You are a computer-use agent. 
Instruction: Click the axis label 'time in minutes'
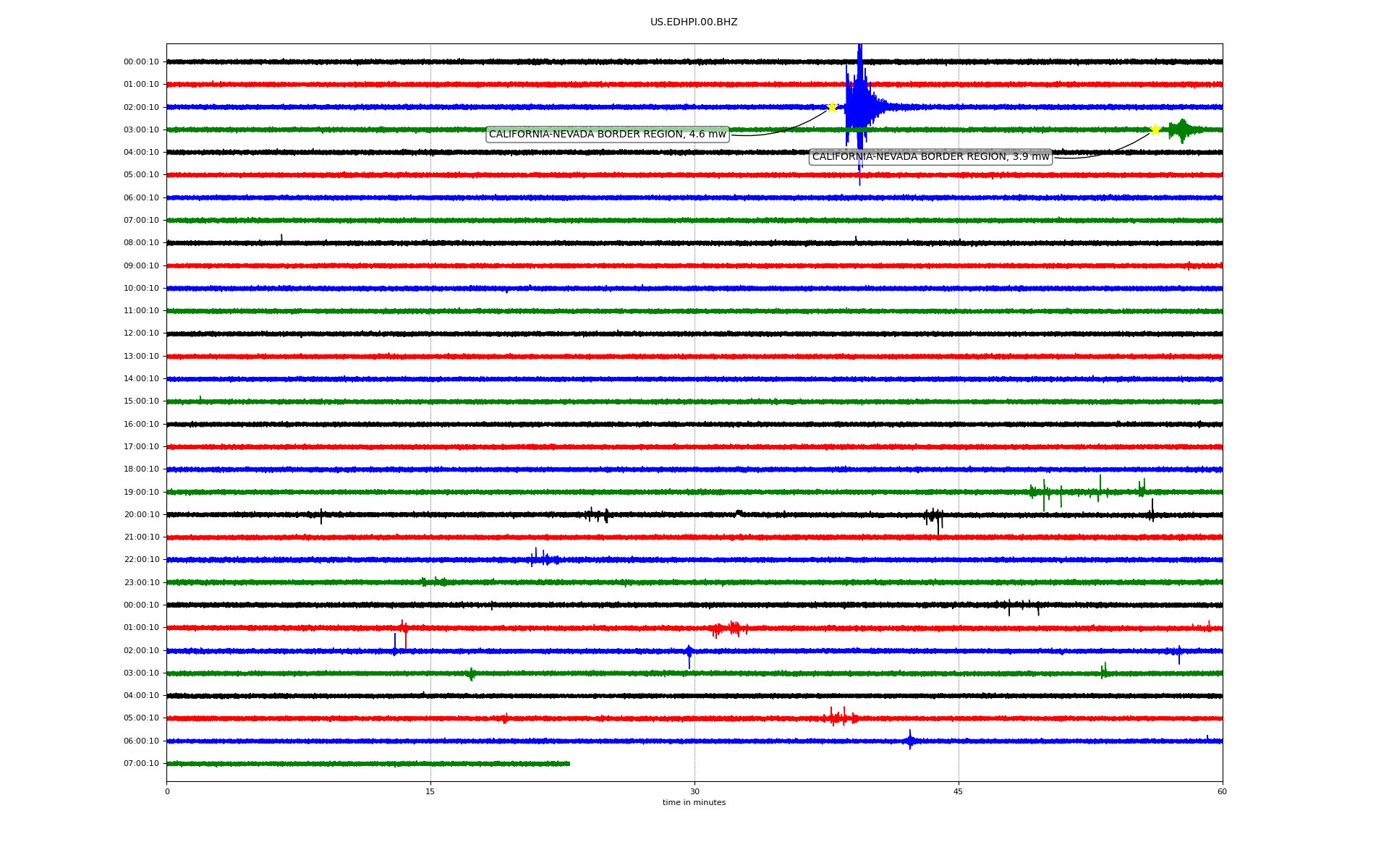coord(694,802)
